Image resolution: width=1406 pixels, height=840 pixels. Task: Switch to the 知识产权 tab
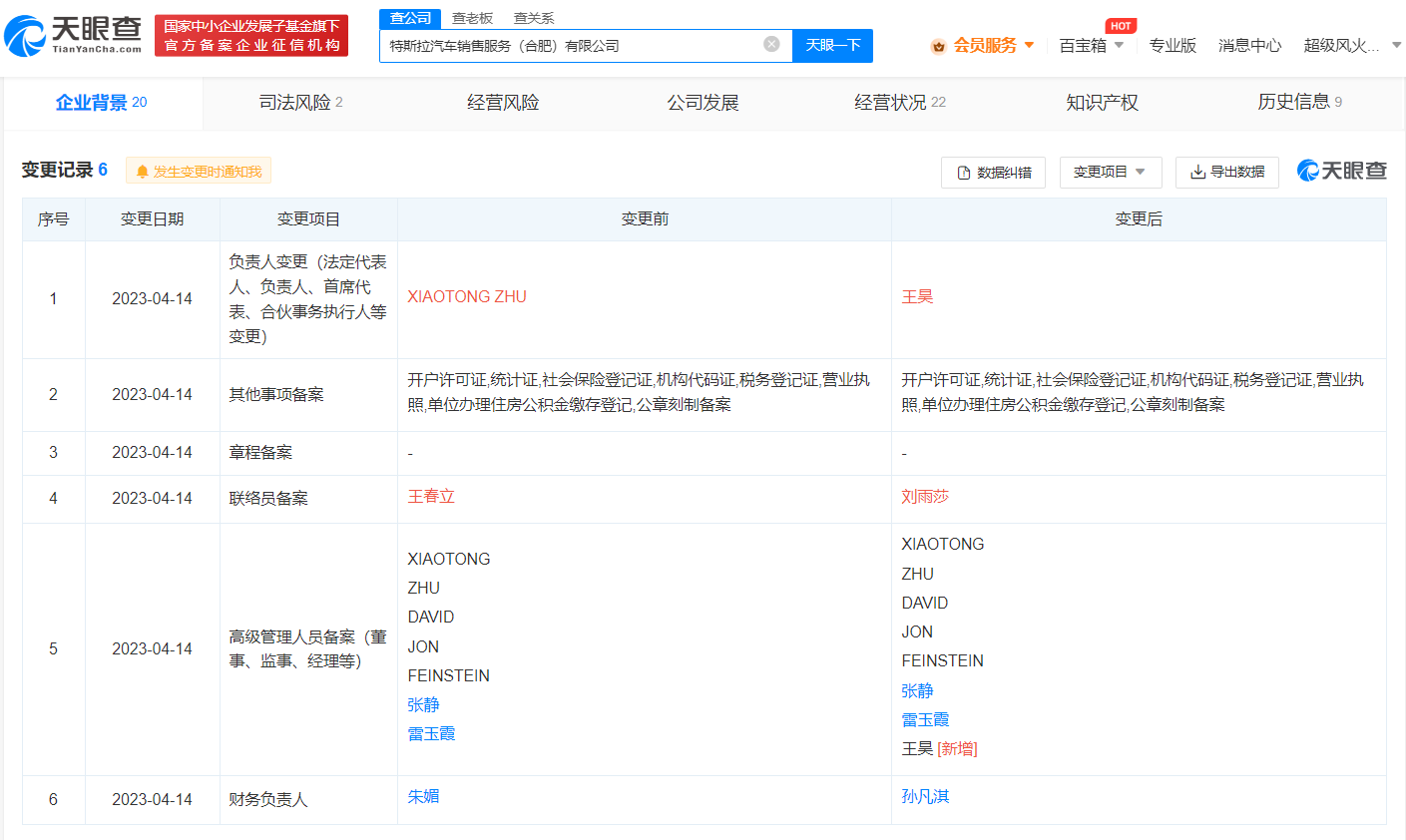(x=1102, y=103)
